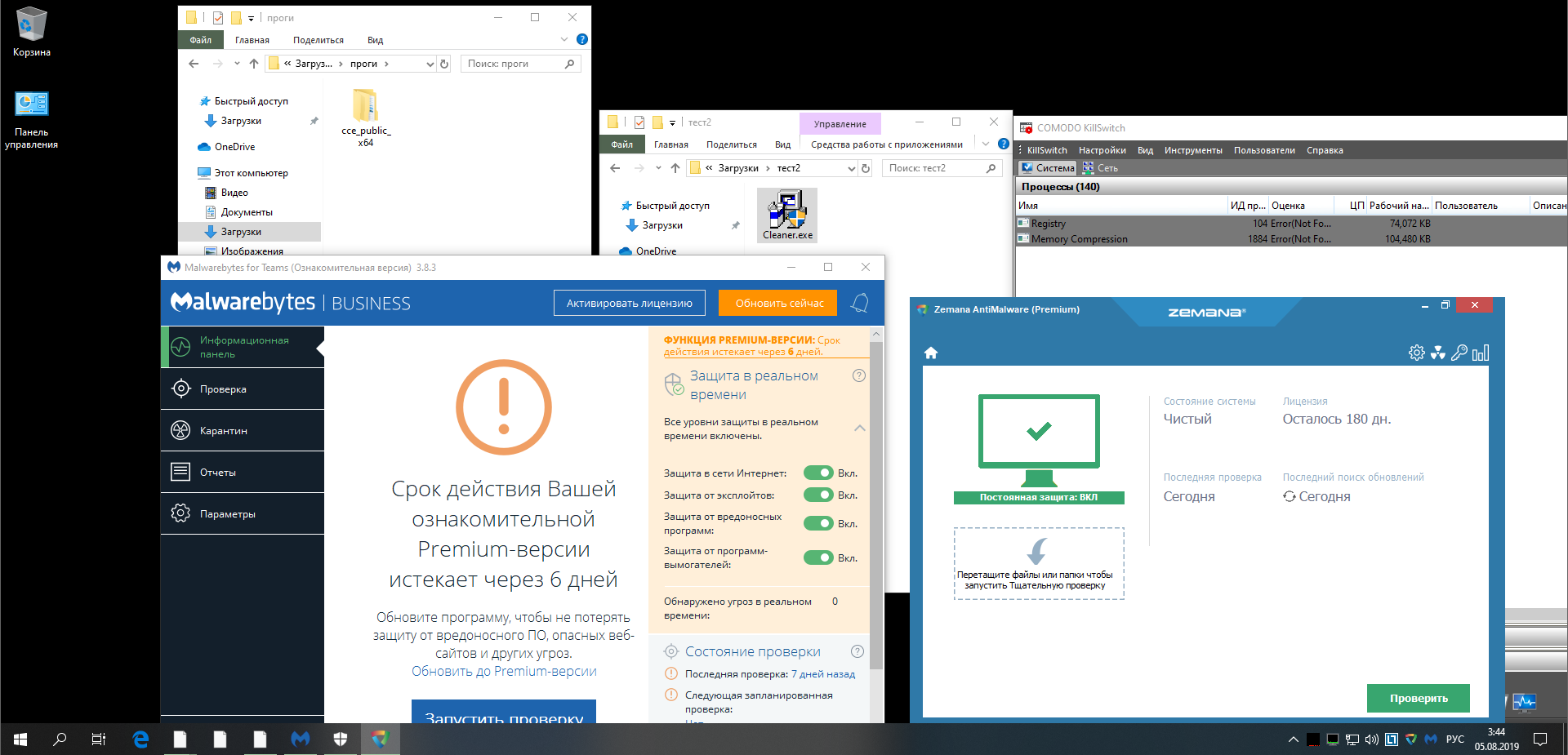This screenshot has width=1568, height=755.
Task: Click Malwarebytes right panel scrollbar
Action: point(876,506)
